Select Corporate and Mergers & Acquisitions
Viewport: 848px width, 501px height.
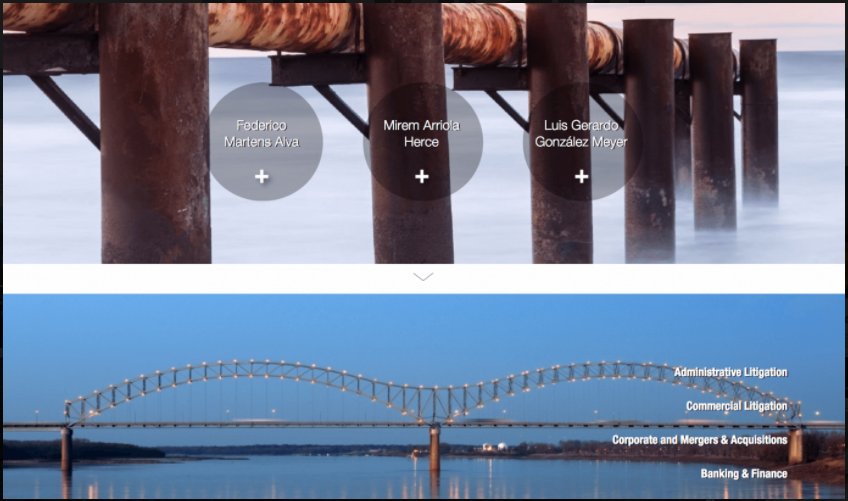click(x=700, y=440)
